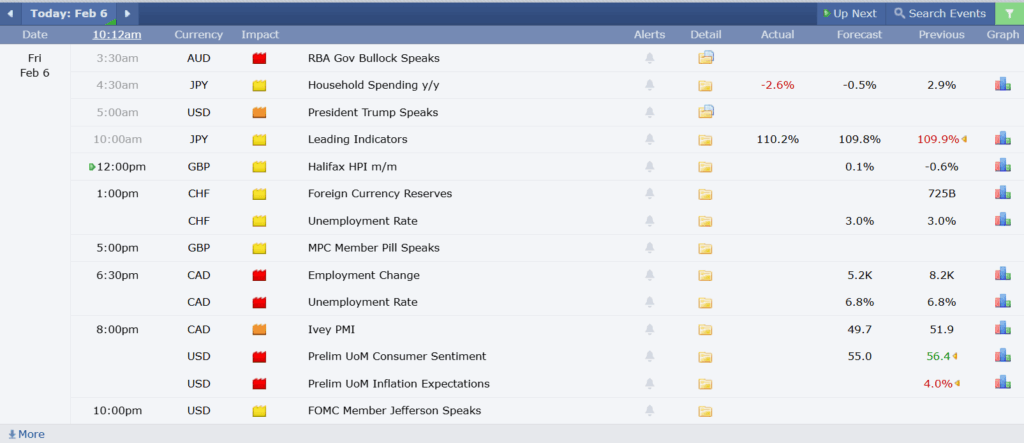This screenshot has width=1024, height=443.
Task: Click red impact marker for Prelim UoM Inflation Expectations
Action: (x=260, y=383)
